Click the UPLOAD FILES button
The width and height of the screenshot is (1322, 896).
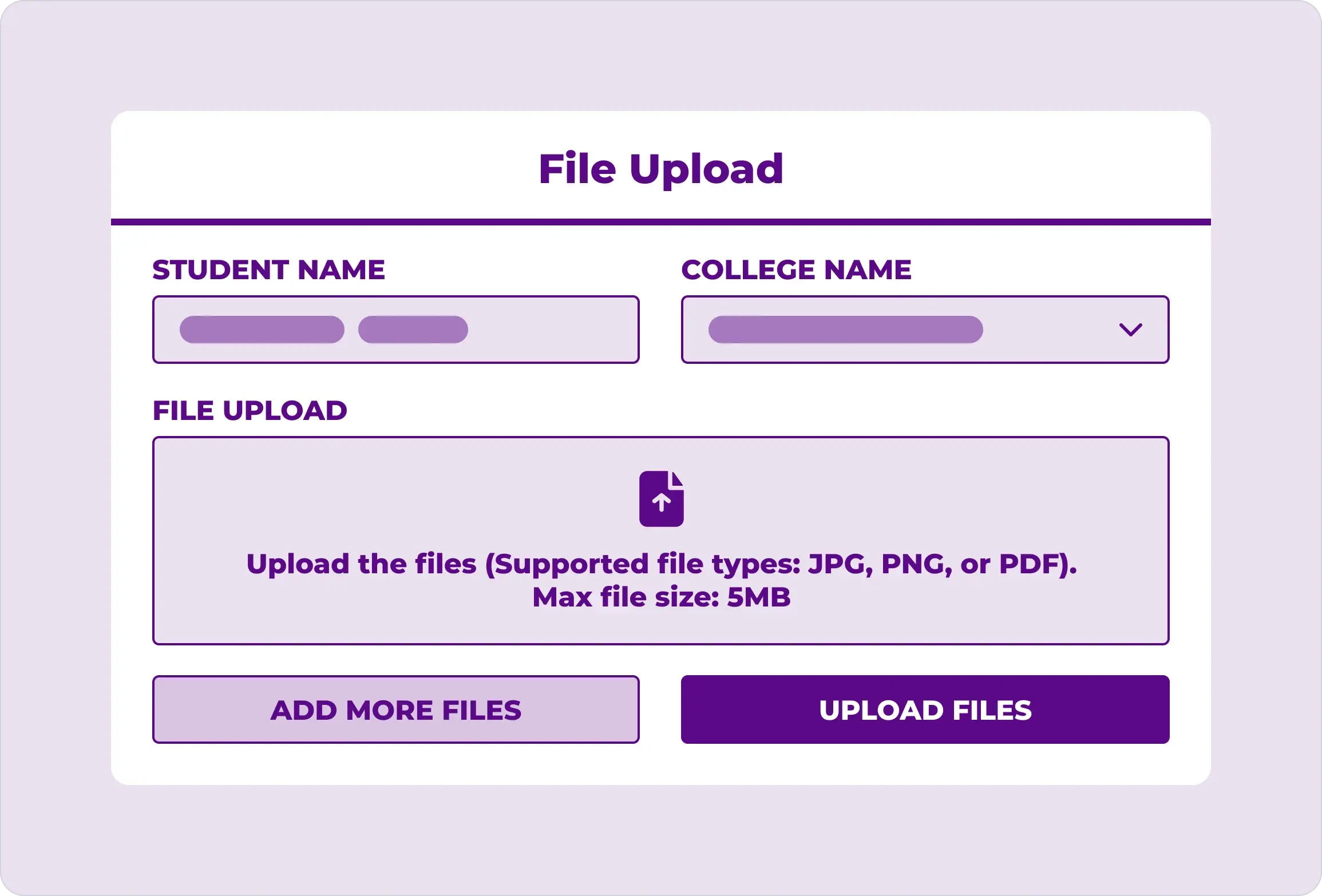[x=925, y=709]
